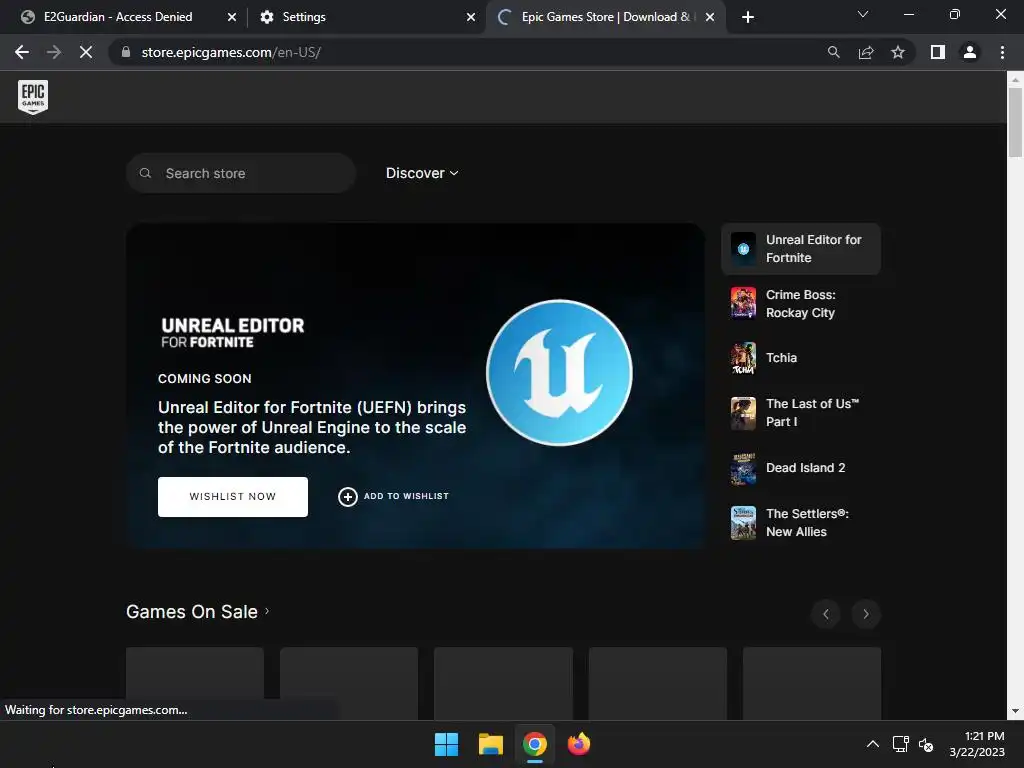Viewport: 1024px width, 768px height.
Task: Click the ADD TO WISHLIST label
Action: pyautogui.click(x=406, y=496)
